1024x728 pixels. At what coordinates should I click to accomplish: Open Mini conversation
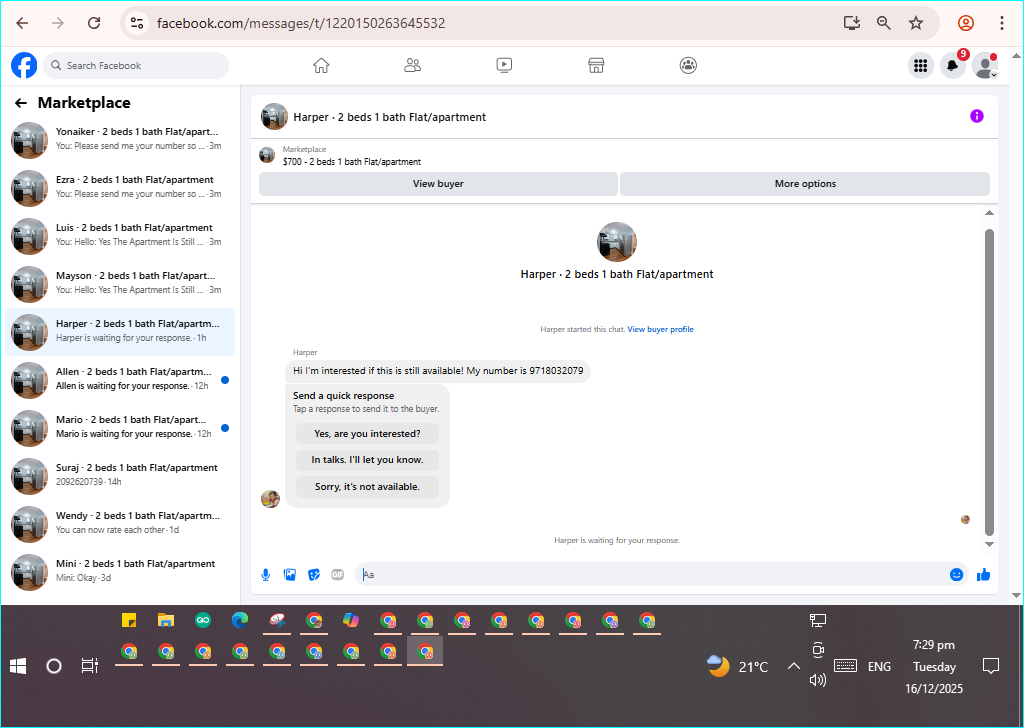click(120, 572)
